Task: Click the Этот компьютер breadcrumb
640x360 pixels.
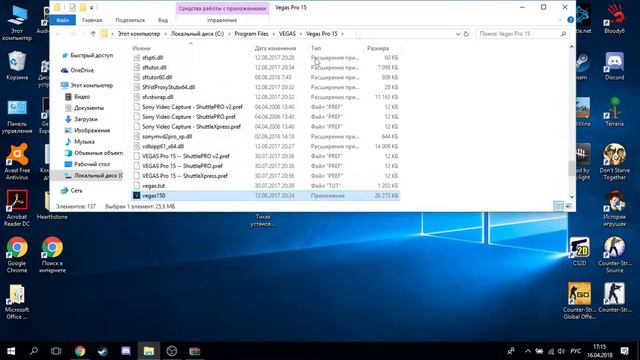Action: coord(139,34)
